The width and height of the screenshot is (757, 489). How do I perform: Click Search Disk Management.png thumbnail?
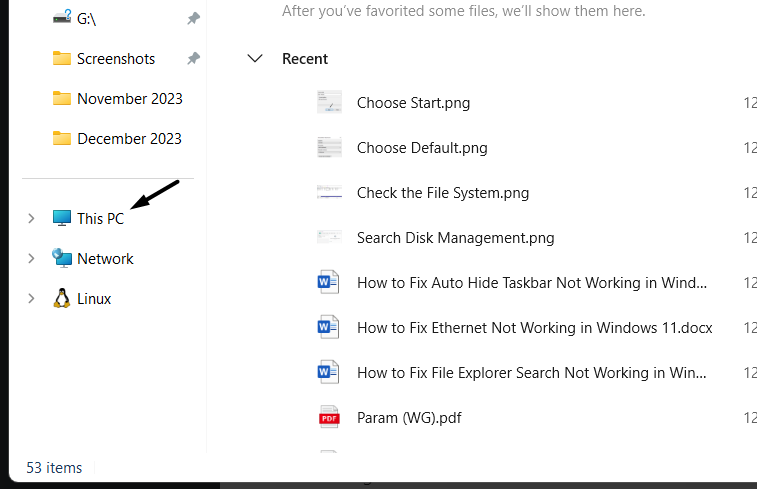pyautogui.click(x=329, y=237)
